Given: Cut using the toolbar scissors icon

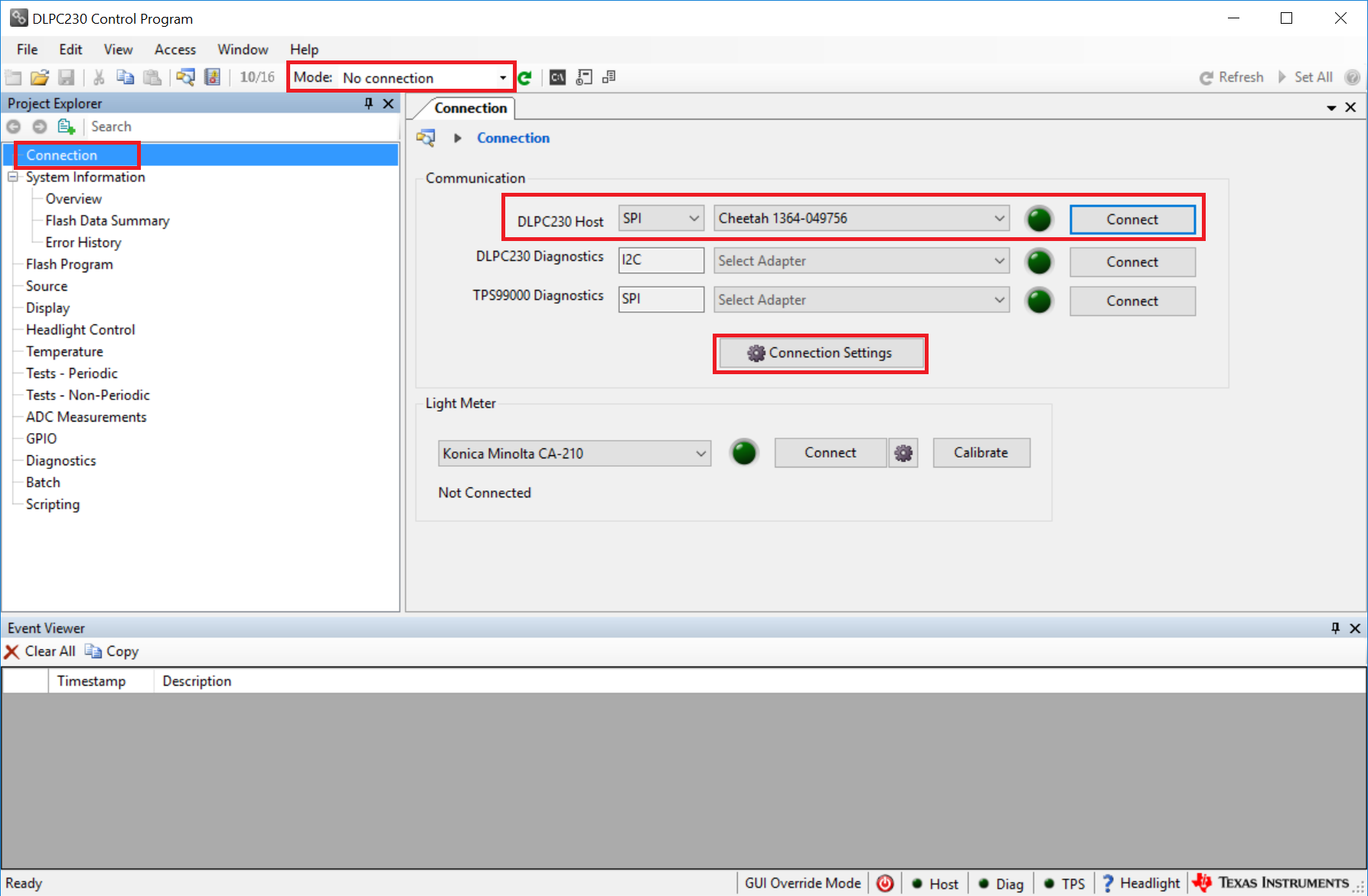Looking at the screenshot, I should click(x=98, y=77).
